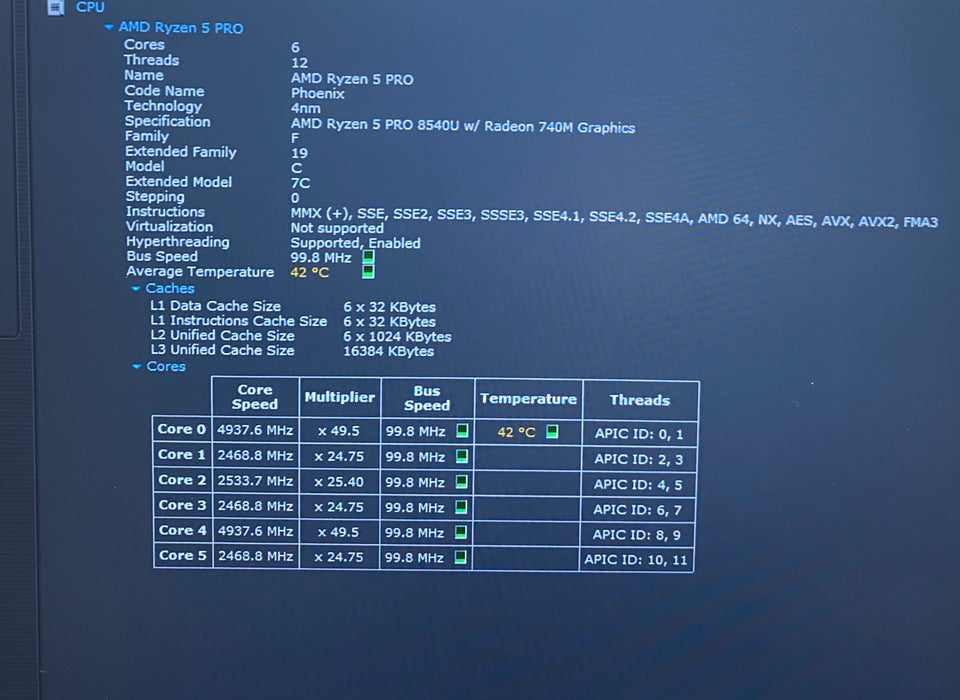The height and width of the screenshot is (700, 960).
Task: Click the Extended Family value 19
Action: click(299, 153)
